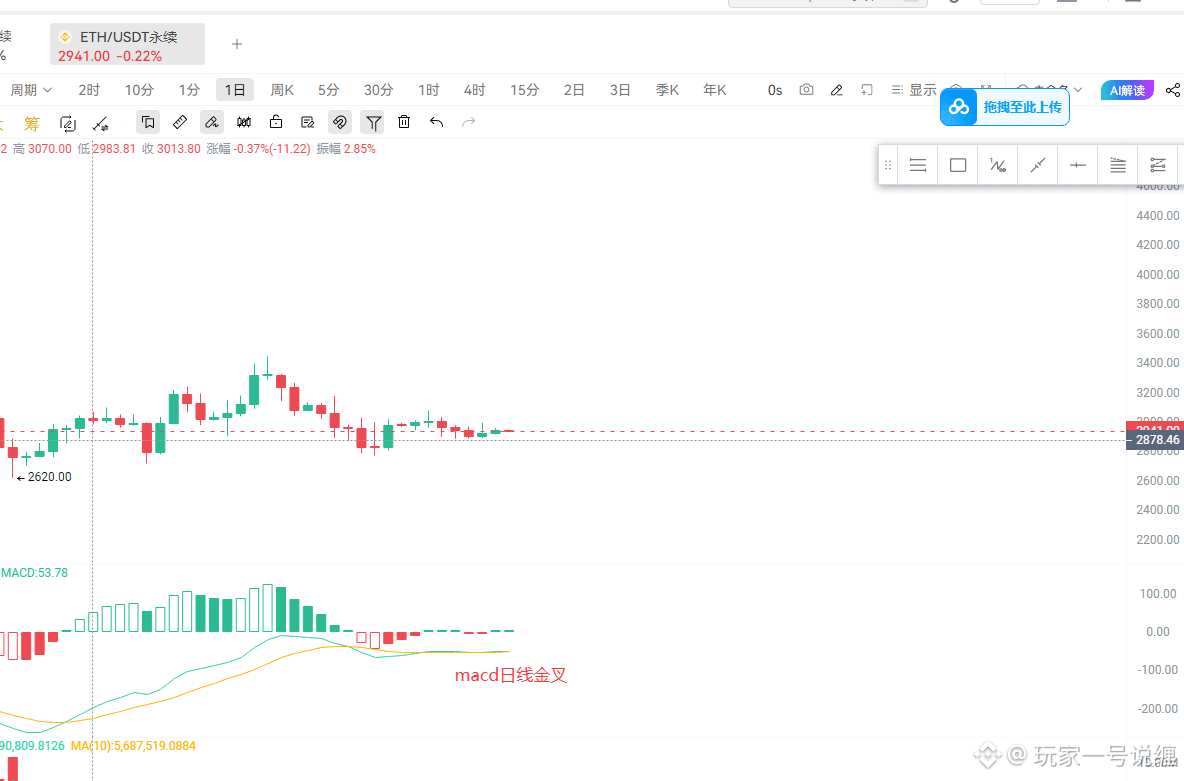Select the measure ruler tool
The width and height of the screenshot is (1184, 781).
pos(180,122)
